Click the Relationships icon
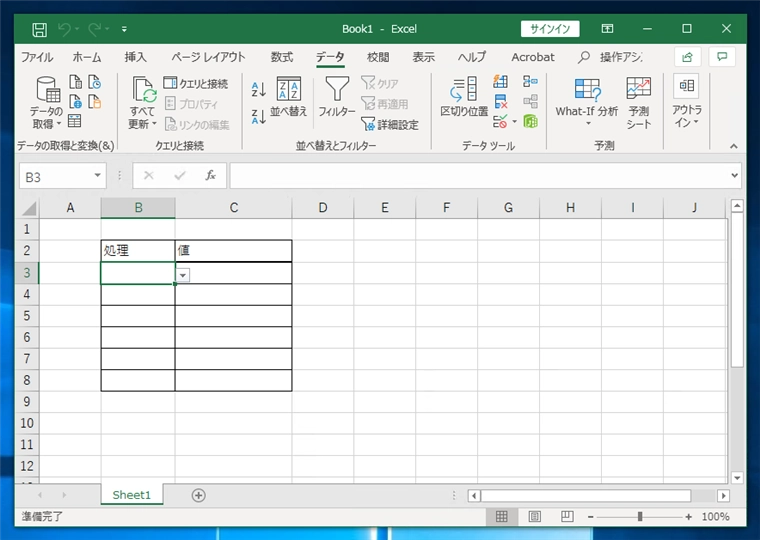 530,101
